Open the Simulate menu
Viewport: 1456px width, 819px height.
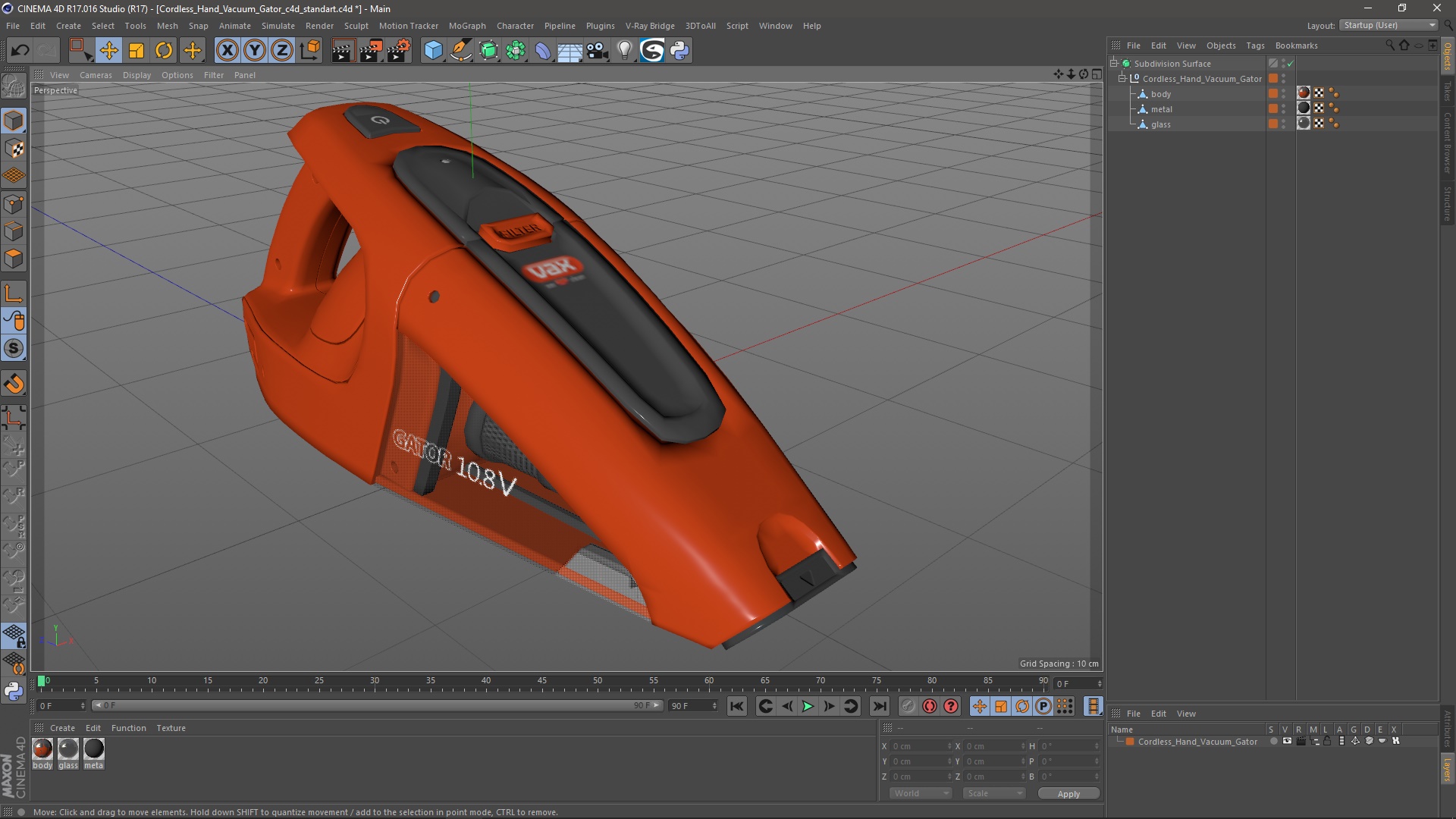coord(278,26)
